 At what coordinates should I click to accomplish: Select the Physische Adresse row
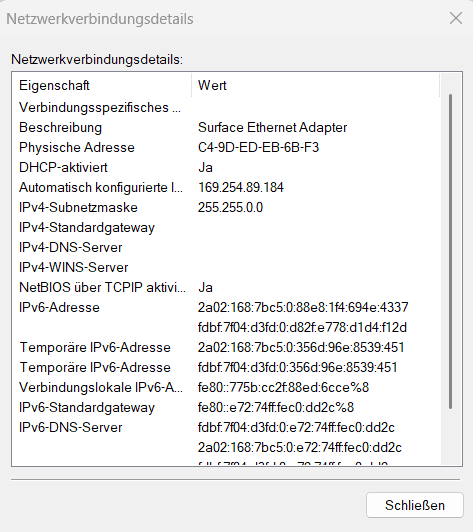[x=226, y=148]
